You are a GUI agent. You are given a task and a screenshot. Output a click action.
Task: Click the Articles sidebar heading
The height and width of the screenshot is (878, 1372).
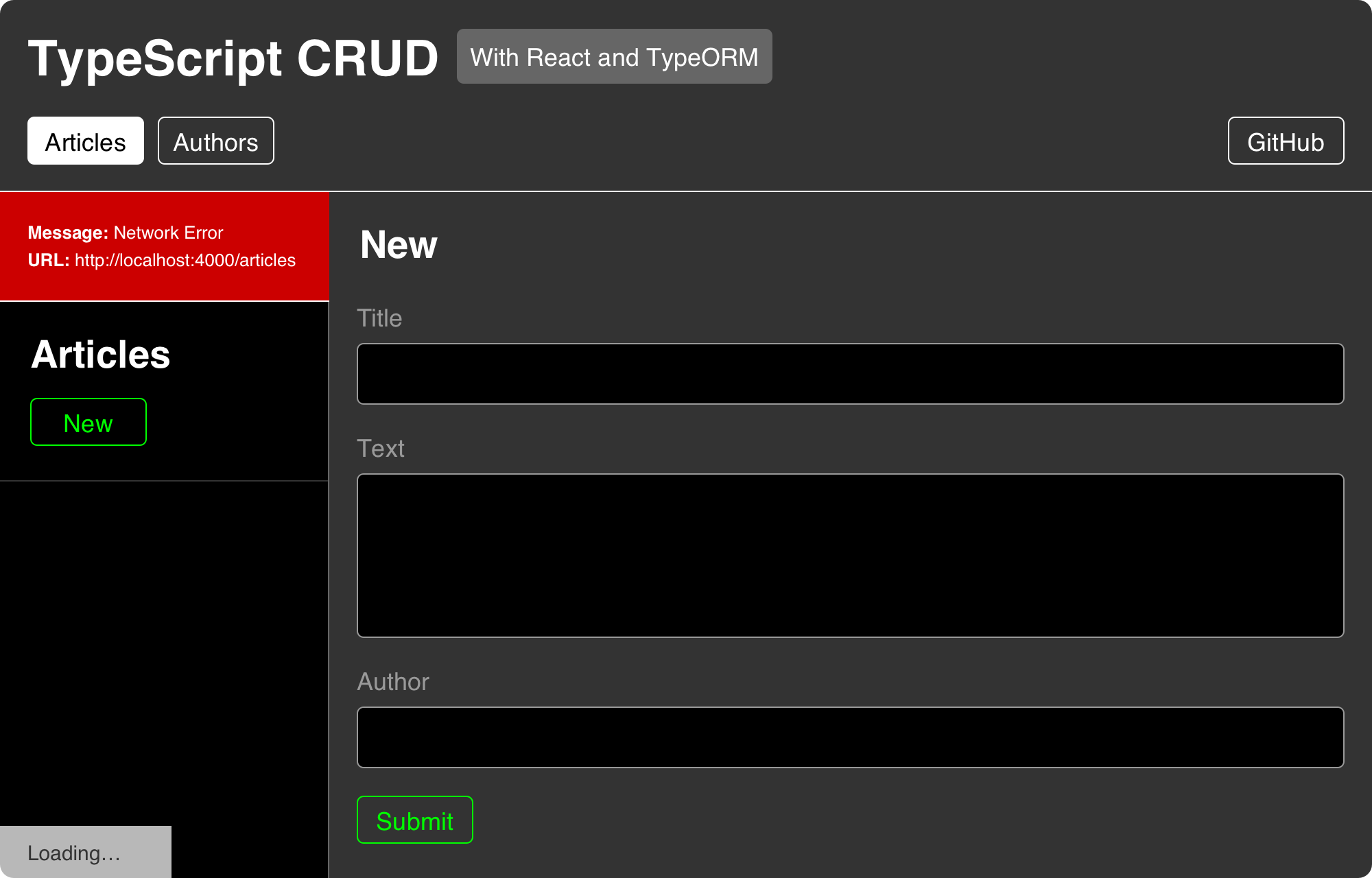(x=101, y=355)
